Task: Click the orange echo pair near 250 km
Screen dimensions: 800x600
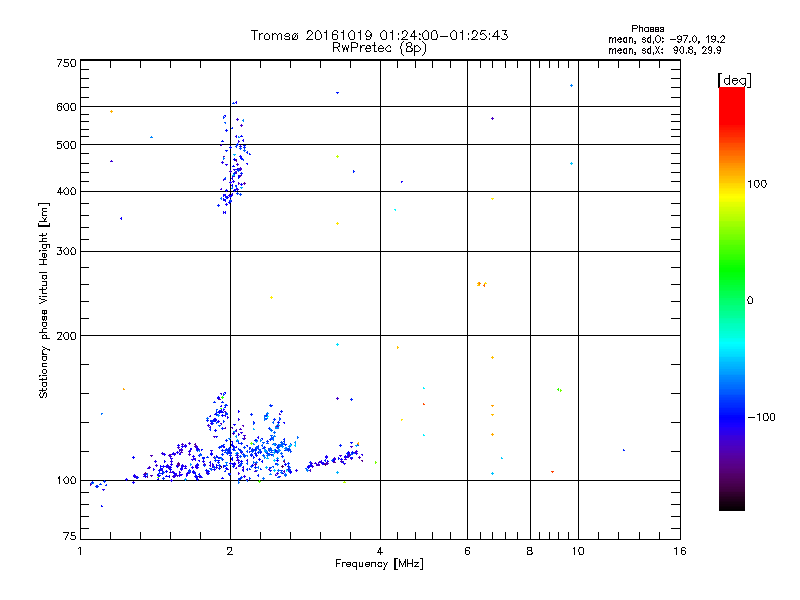Action: pyautogui.click(x=481, y=284)
